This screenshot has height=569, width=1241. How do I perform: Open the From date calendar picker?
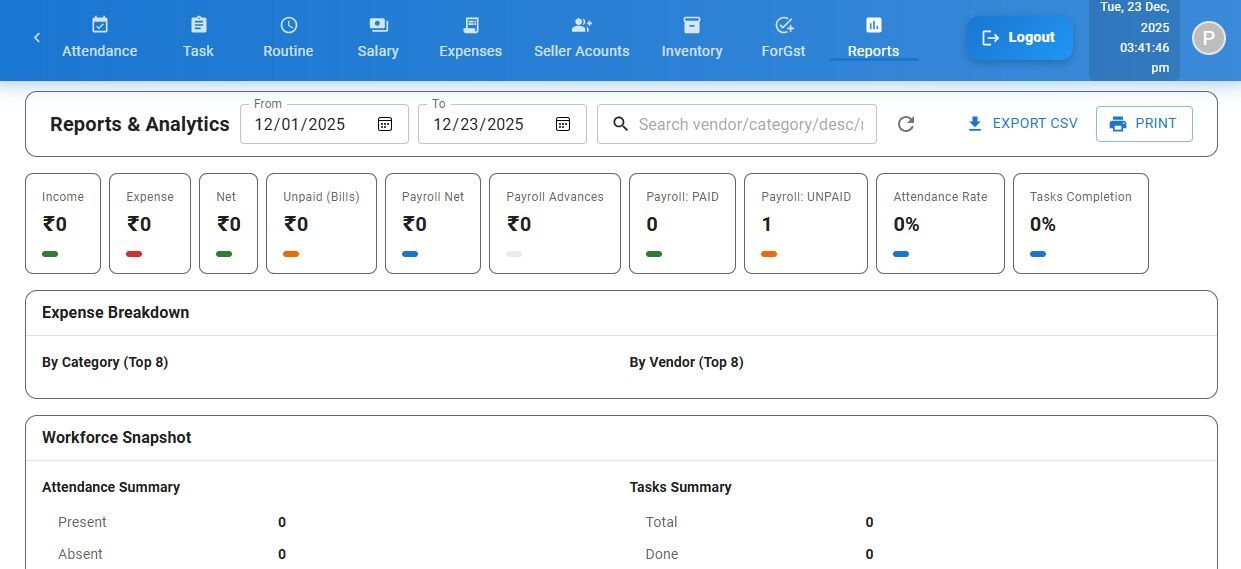point(385,124)
